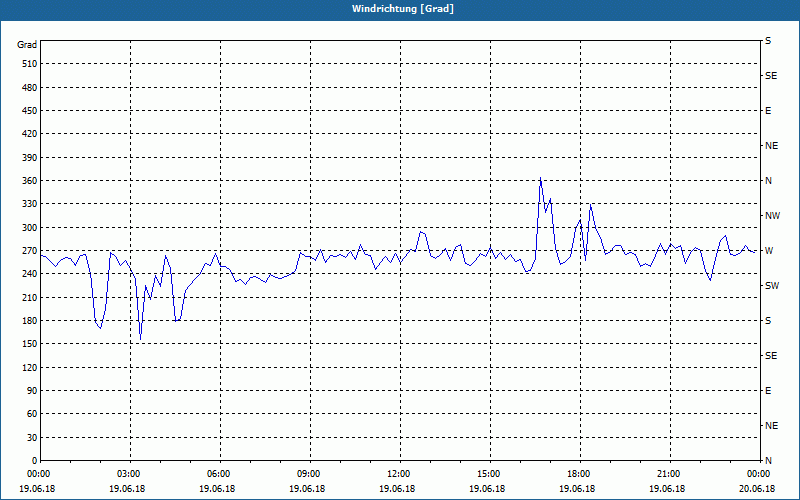Select the S compass label beside 180 gridline
Screen dimensions: 800x500
click(768, 321)
